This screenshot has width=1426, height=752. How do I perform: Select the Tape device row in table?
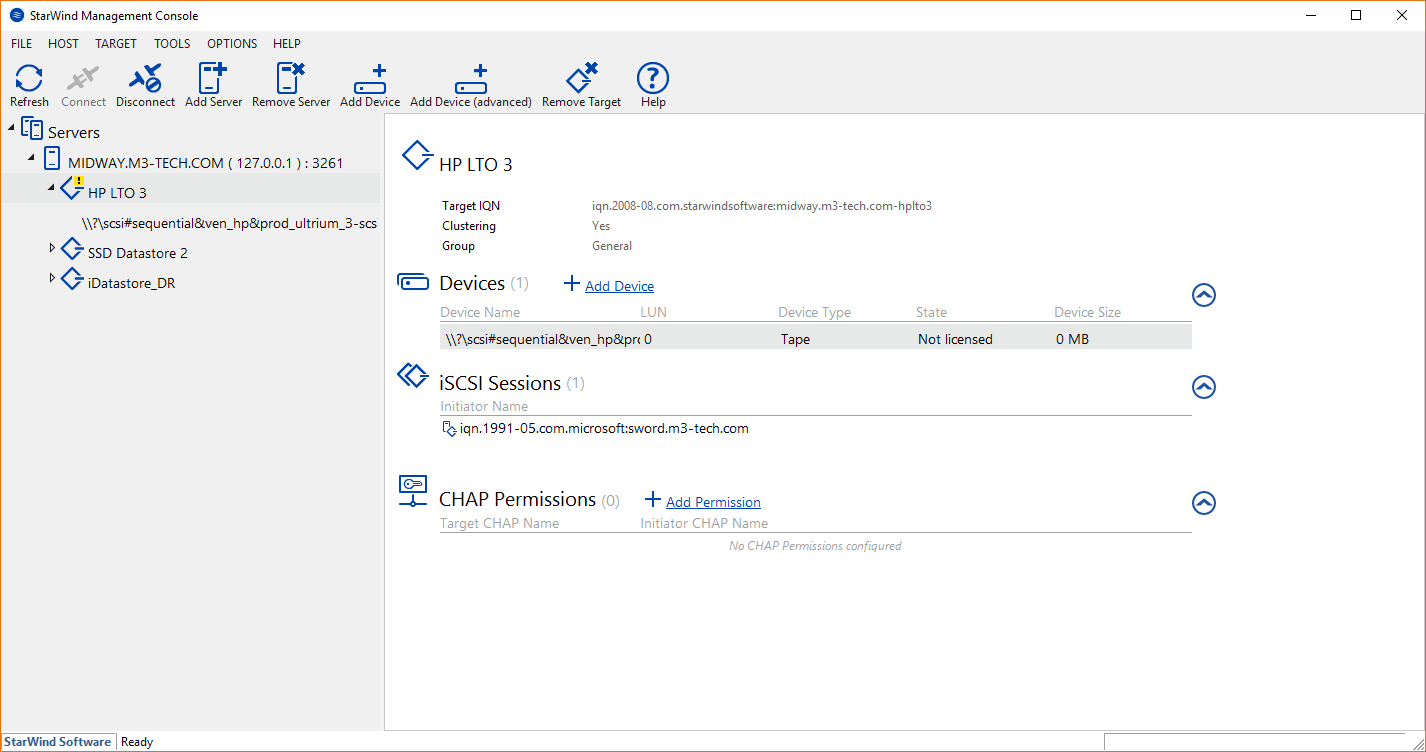tap(816, 339)
